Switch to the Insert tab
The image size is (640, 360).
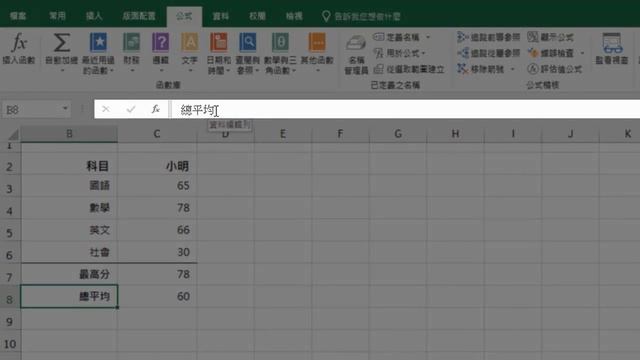click(x=94, y=16)
